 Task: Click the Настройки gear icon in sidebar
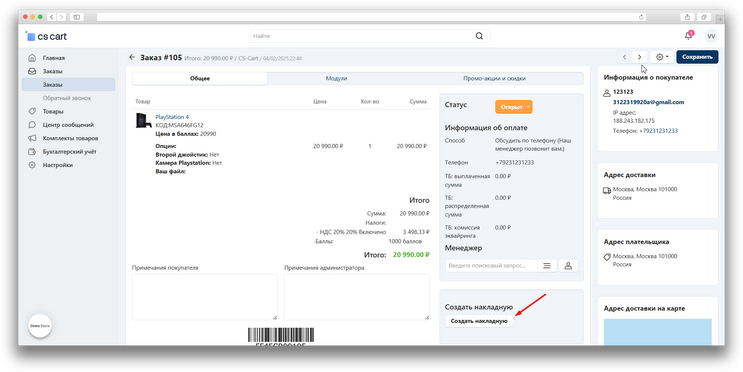[32, 165]
